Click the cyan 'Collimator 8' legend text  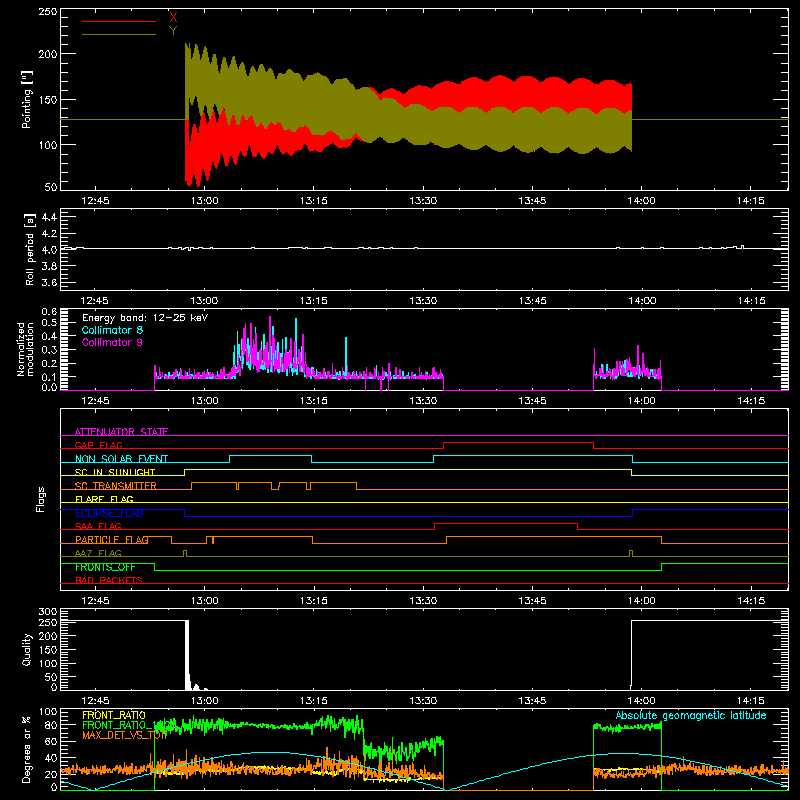pos(112,330)
